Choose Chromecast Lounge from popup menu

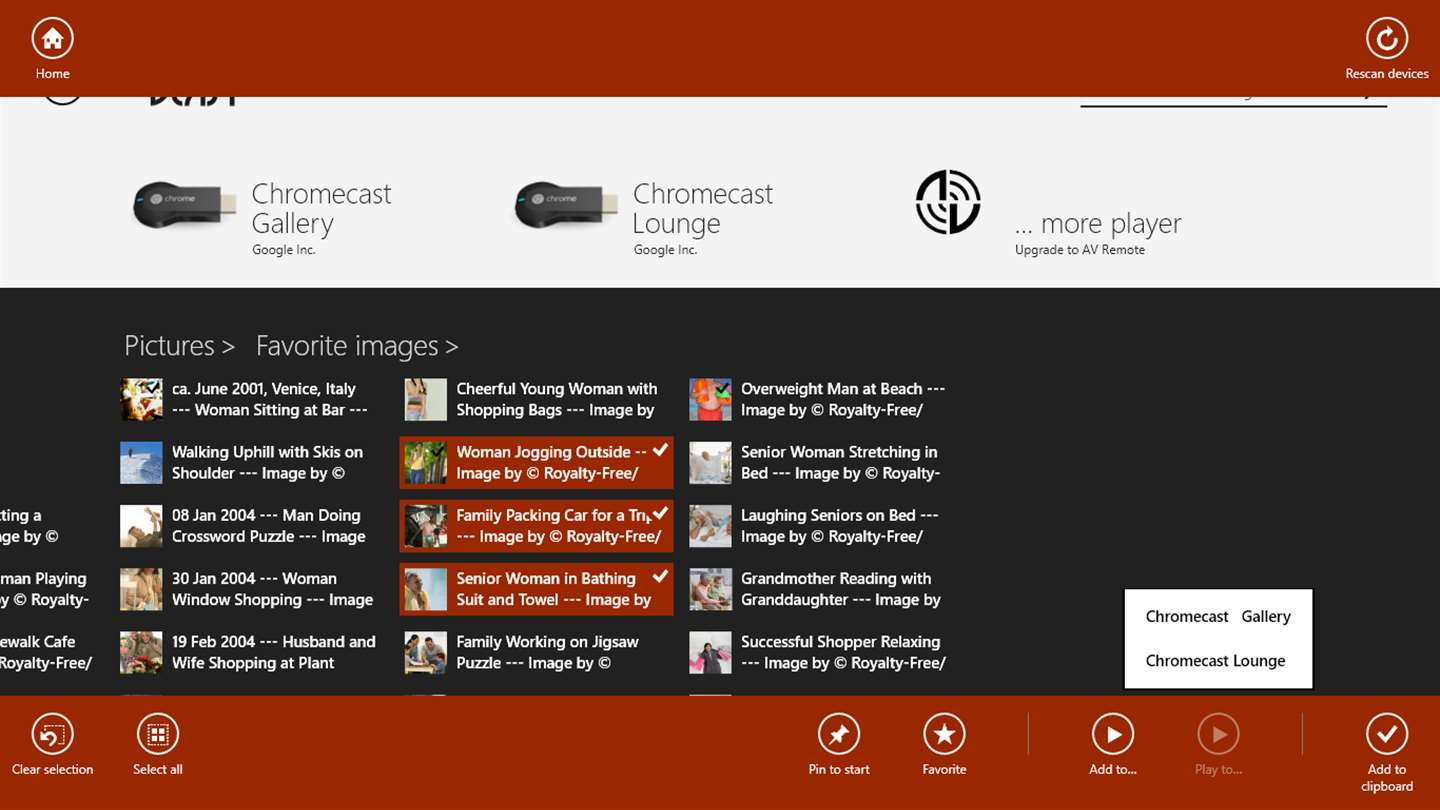[1218, 661]
